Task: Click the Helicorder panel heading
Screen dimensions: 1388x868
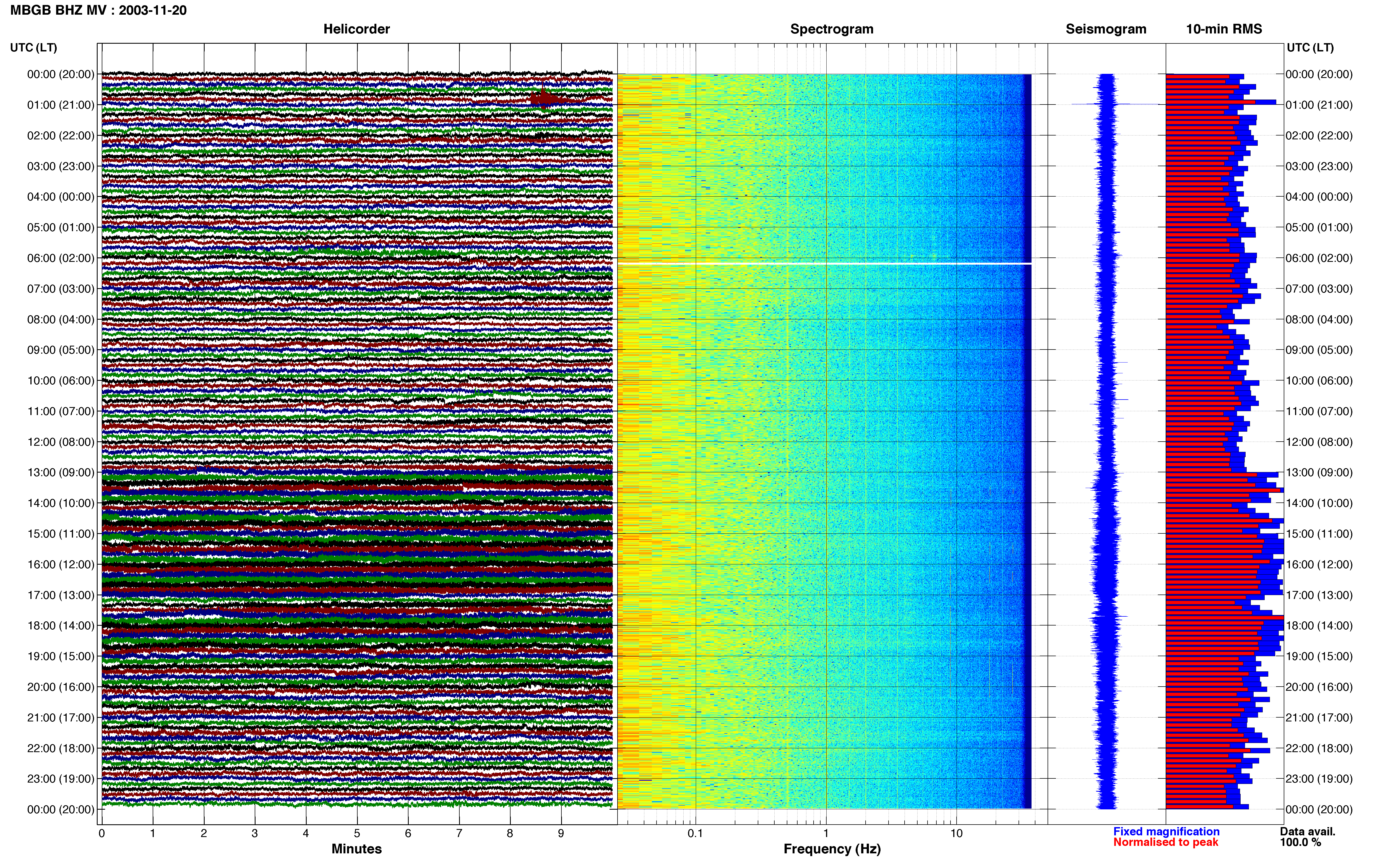Action: pos(356,29)
